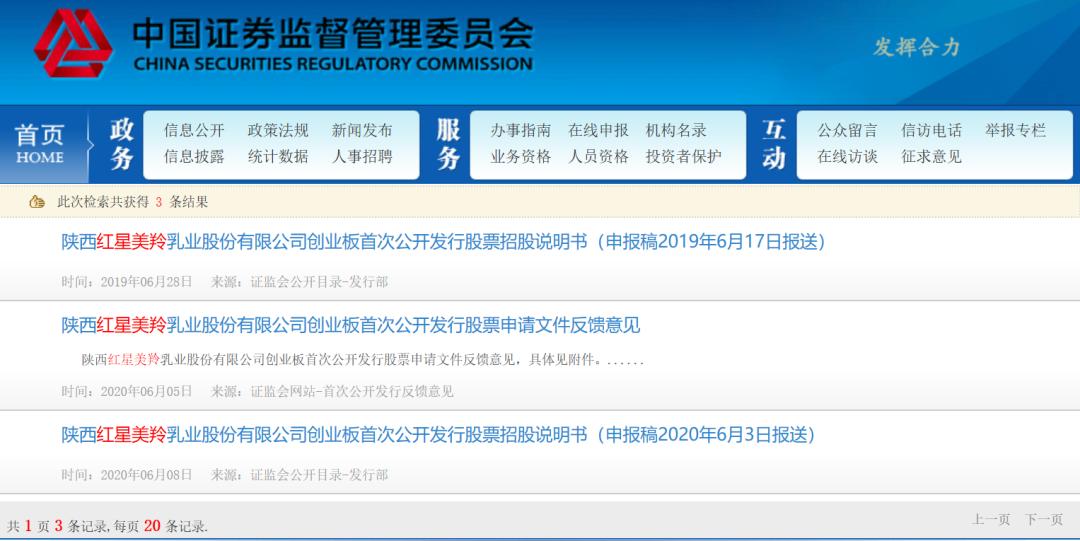Open 信息披露 link

[x=194, y=157]
